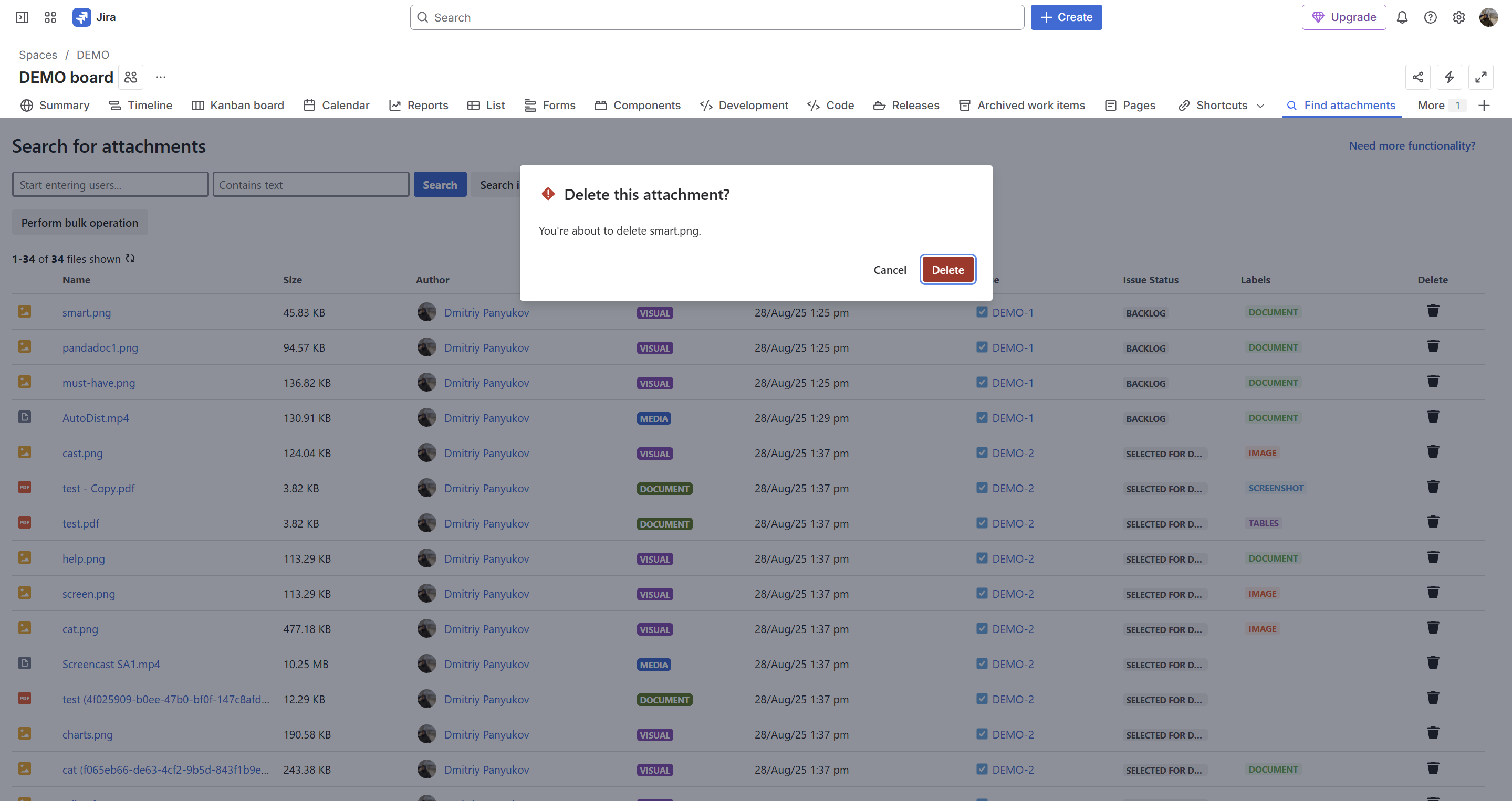The image size is (1512, 801).
Task: Enter full screen with expand arrows icon
Action: click(x=1481, y=77)
